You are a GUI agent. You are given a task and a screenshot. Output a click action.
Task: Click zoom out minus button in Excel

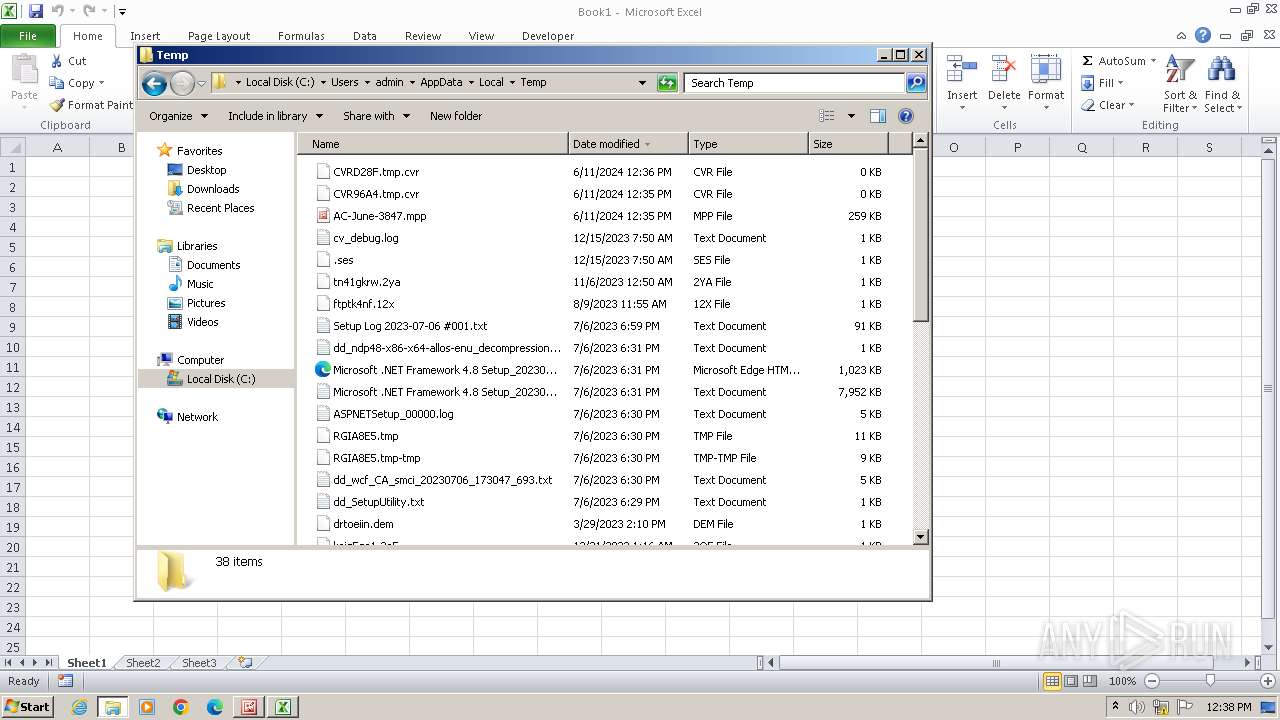coord(1151,681)
